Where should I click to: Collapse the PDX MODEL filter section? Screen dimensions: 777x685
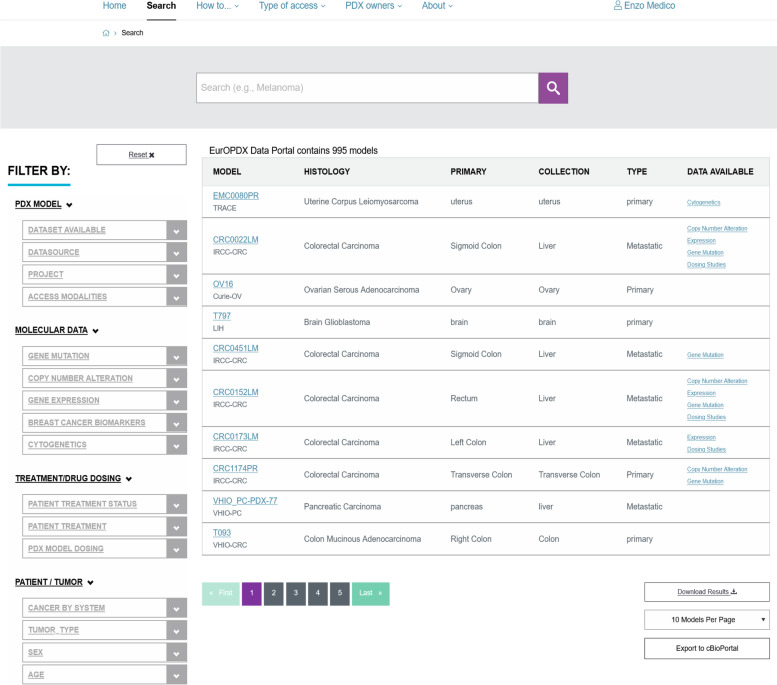[x=44, y=204]
